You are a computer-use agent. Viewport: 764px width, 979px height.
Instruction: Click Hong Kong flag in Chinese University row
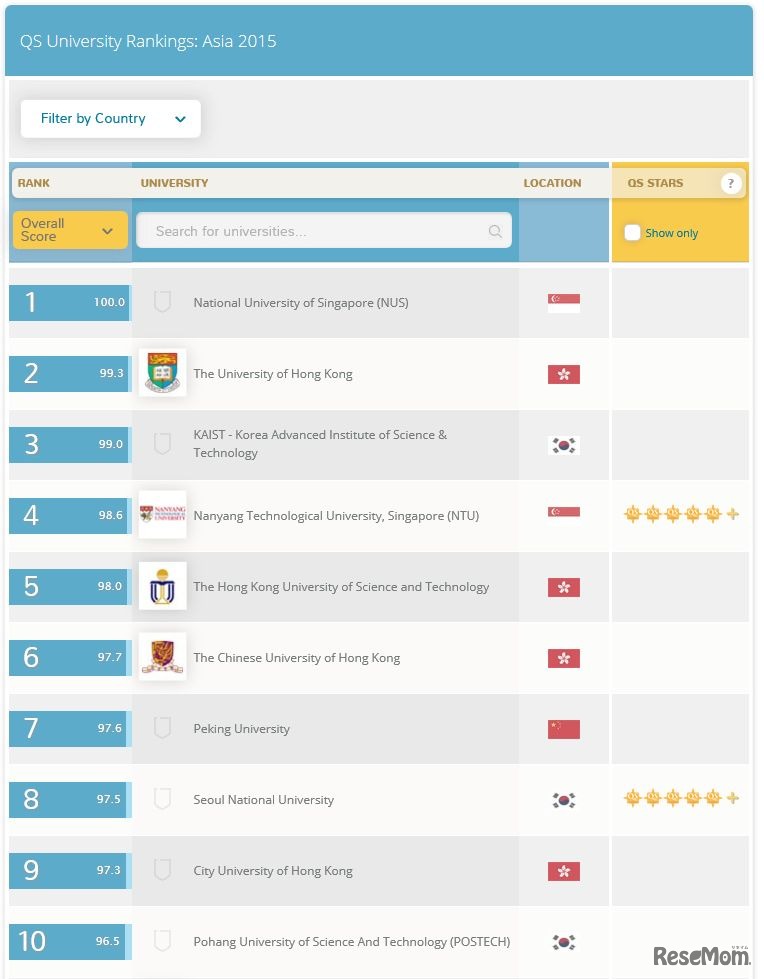tap(564, 658)
